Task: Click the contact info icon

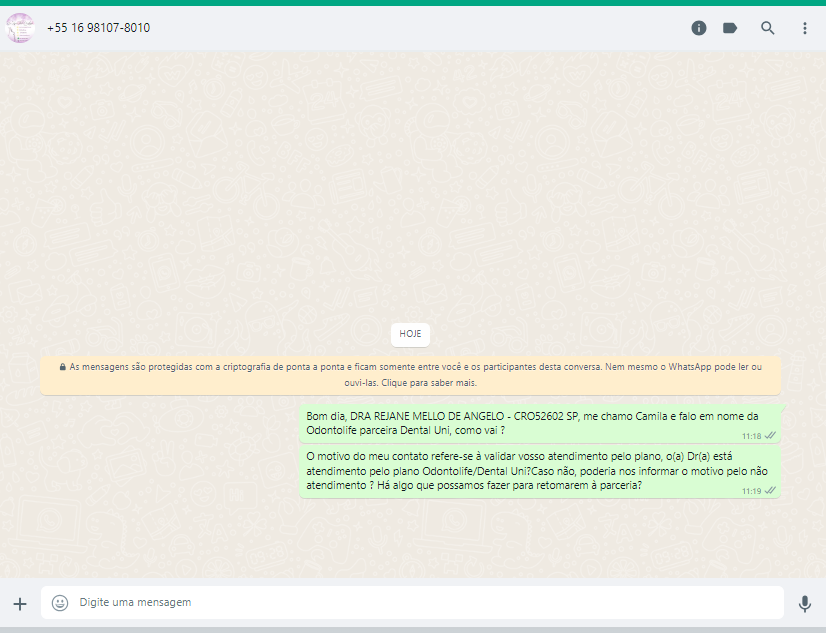Action: click(699, 28)
